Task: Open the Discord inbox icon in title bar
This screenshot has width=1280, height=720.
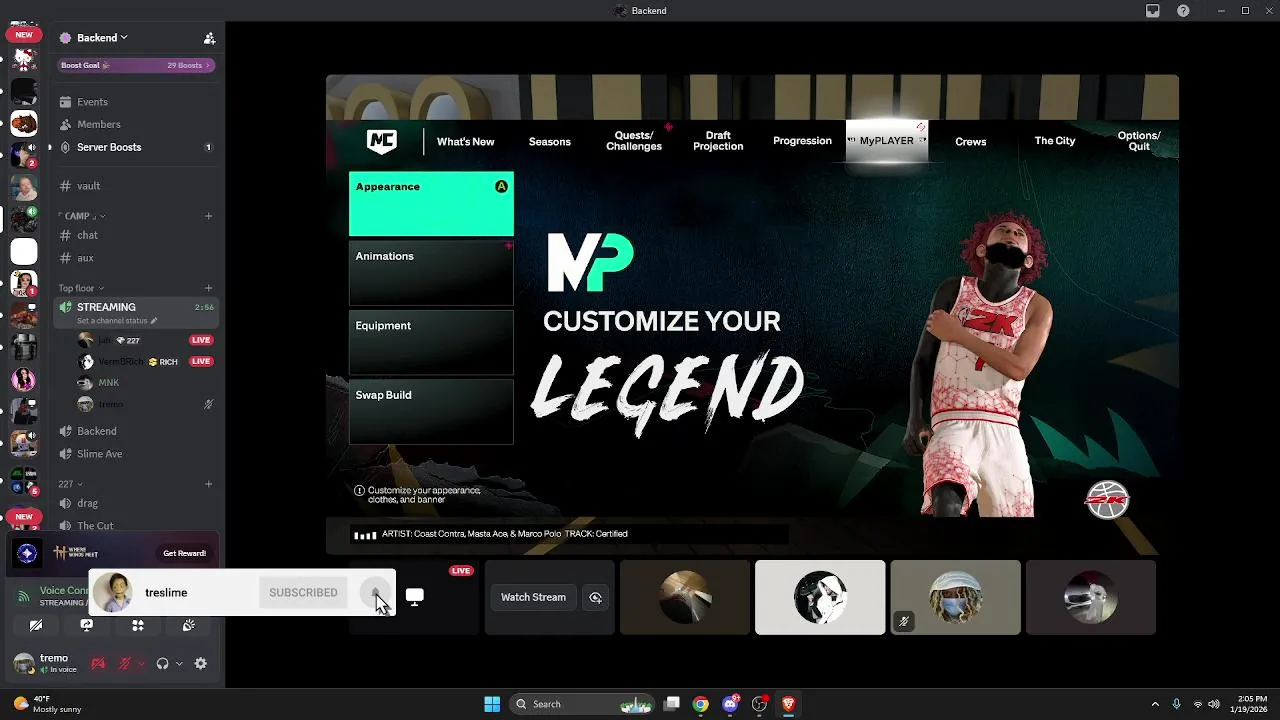Action: (x=1153, y=11)
